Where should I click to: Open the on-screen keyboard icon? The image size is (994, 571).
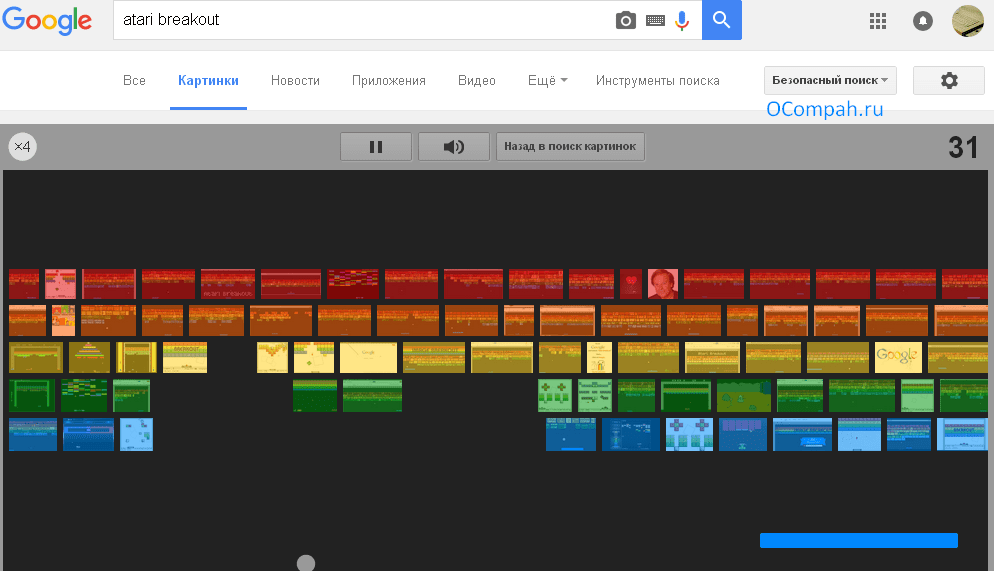click(655, 21)
